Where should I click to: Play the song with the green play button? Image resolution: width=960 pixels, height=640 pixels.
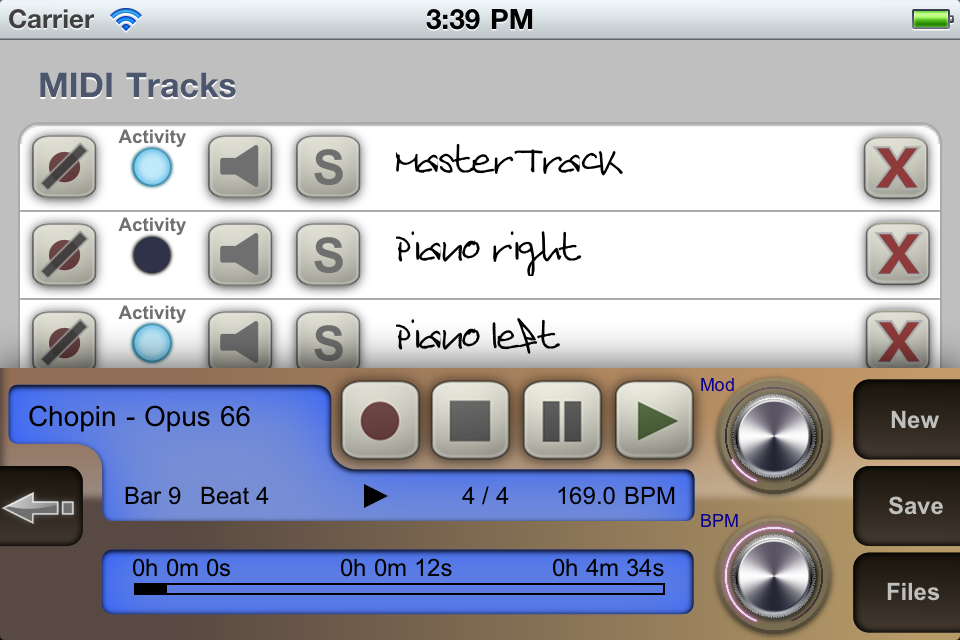pos(654,420)
